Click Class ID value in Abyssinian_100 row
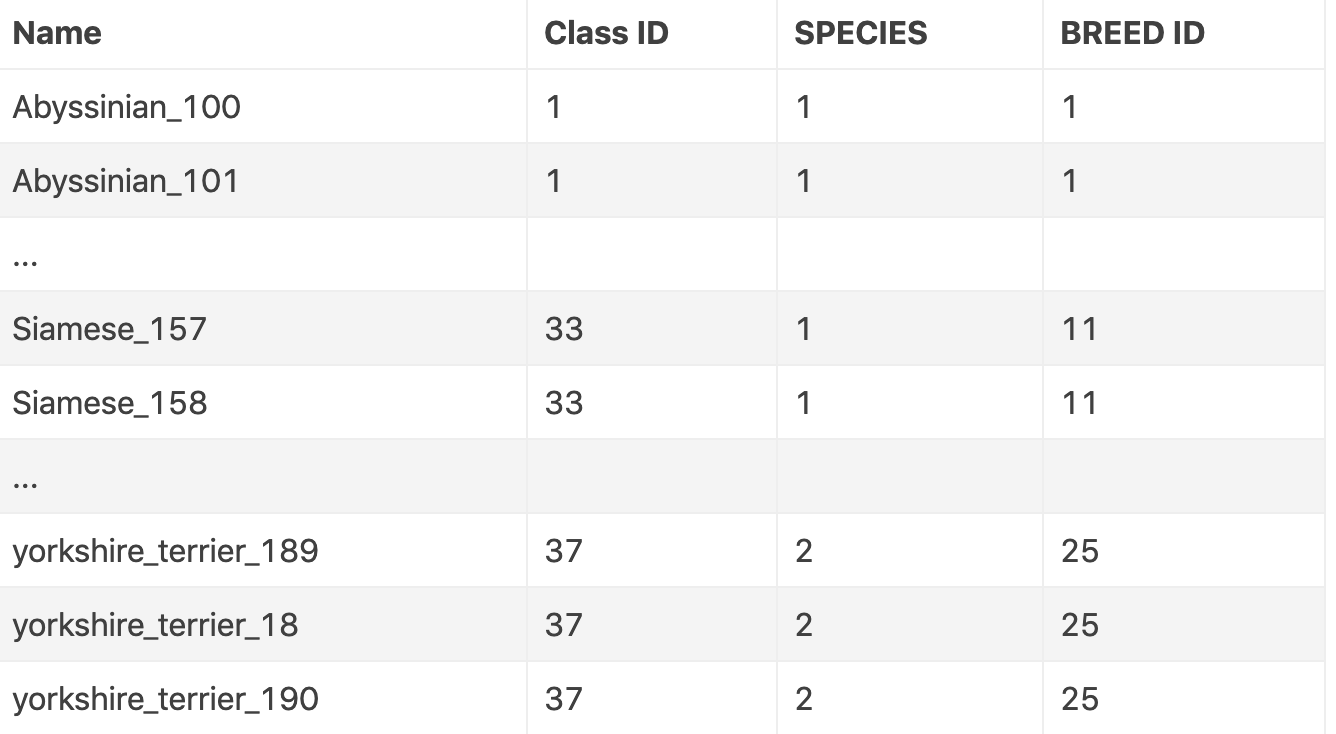1336x734 pixels. pos(554,107)
